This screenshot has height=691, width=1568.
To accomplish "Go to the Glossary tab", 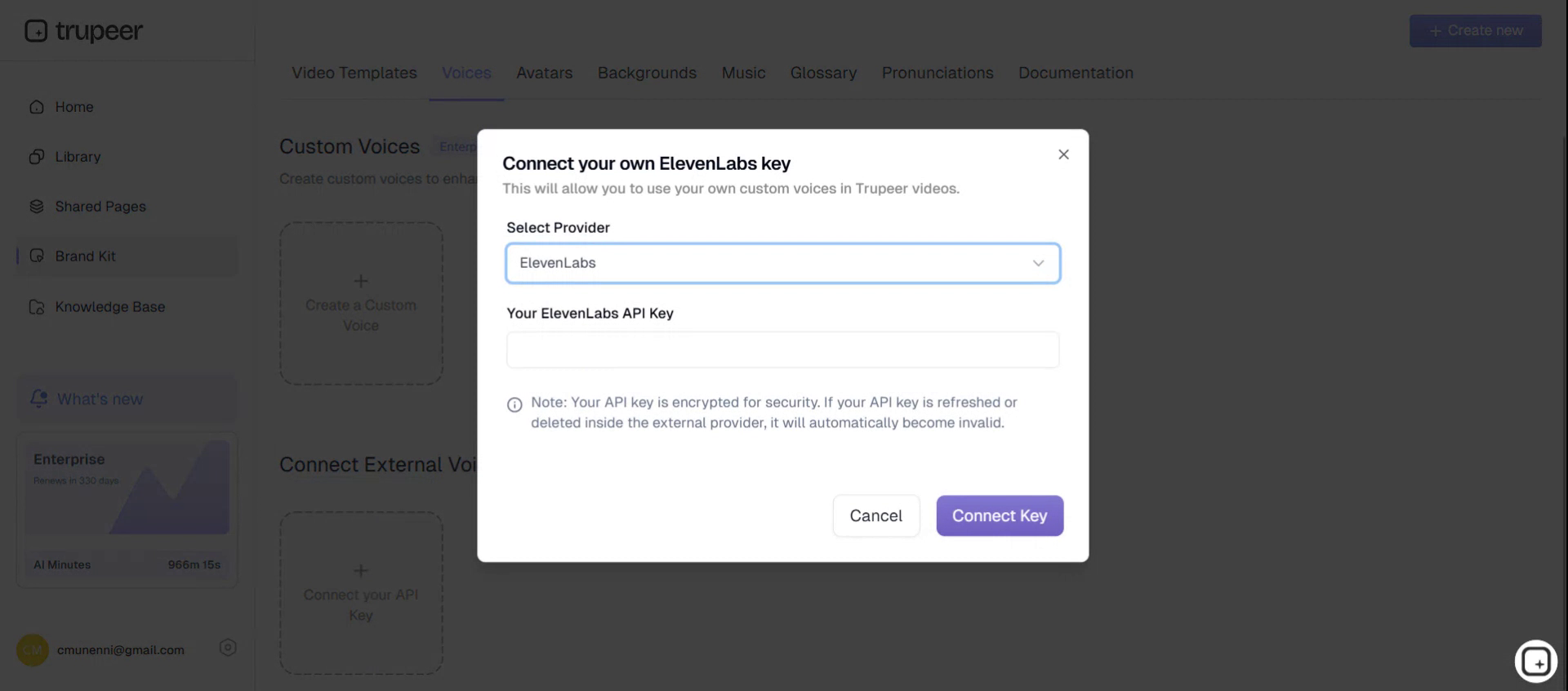I will tap(823, 73).
